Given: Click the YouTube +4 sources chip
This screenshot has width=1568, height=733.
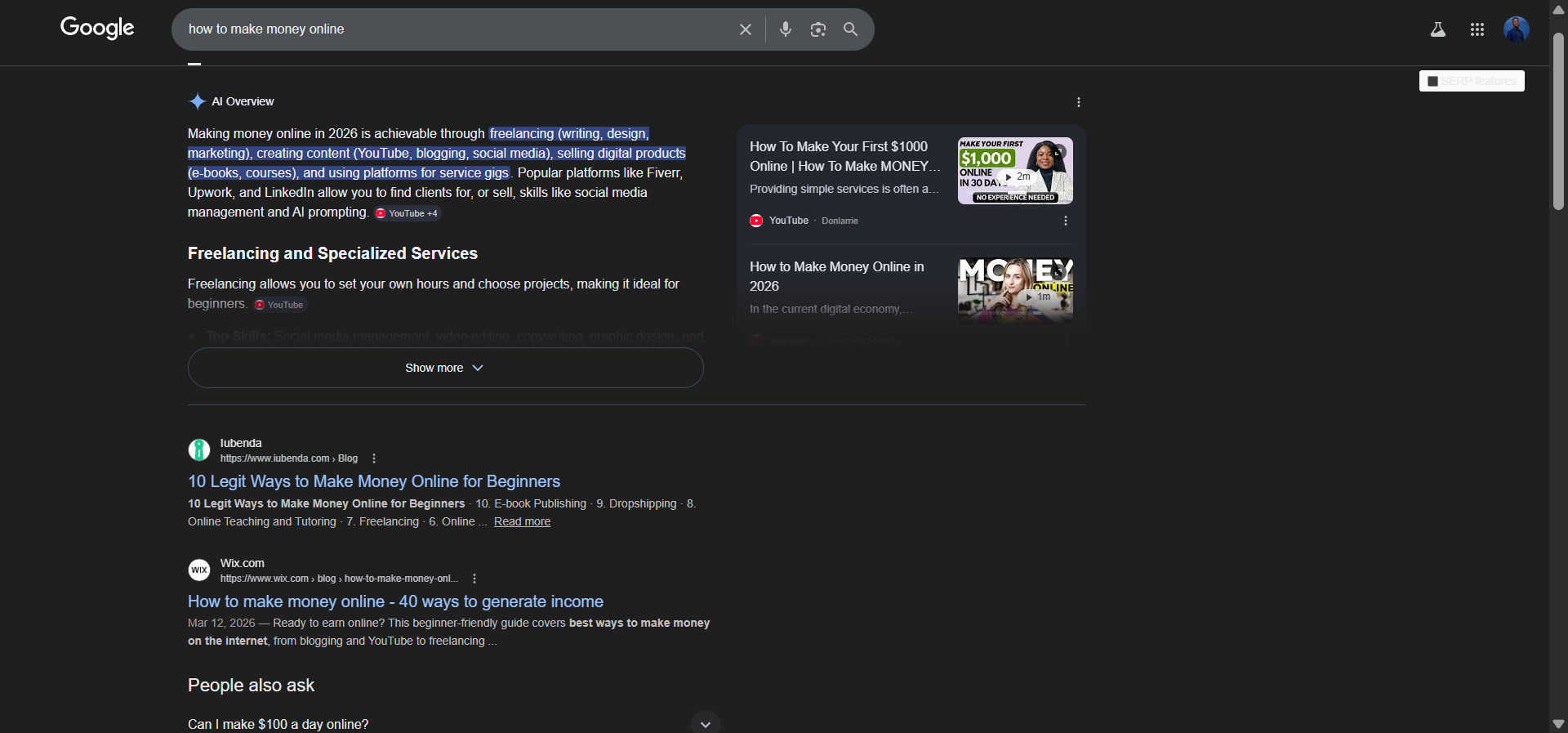Looking at the screenshot, I should 408,213.
